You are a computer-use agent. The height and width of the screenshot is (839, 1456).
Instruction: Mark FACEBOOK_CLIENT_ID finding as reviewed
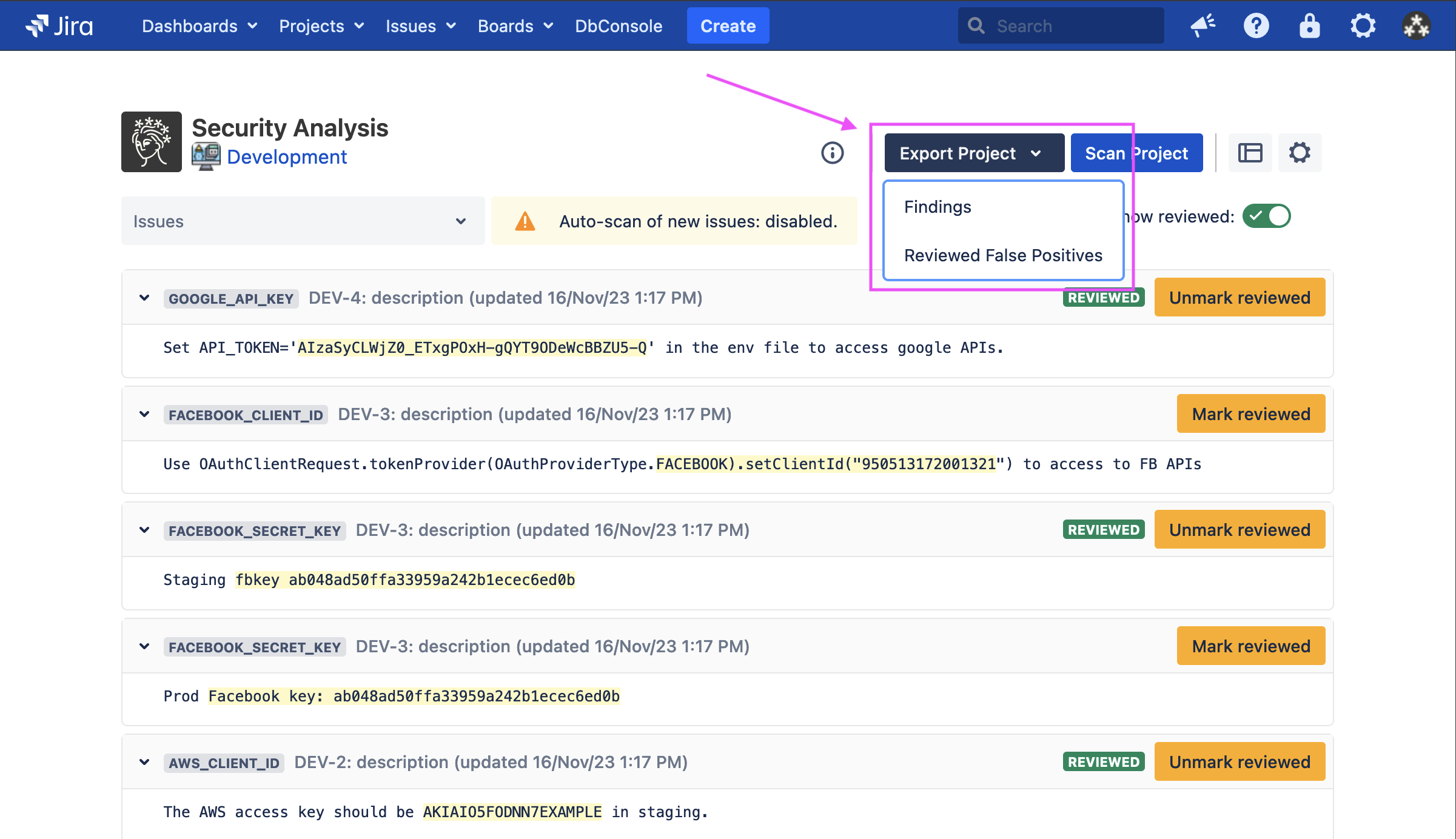1250,414
